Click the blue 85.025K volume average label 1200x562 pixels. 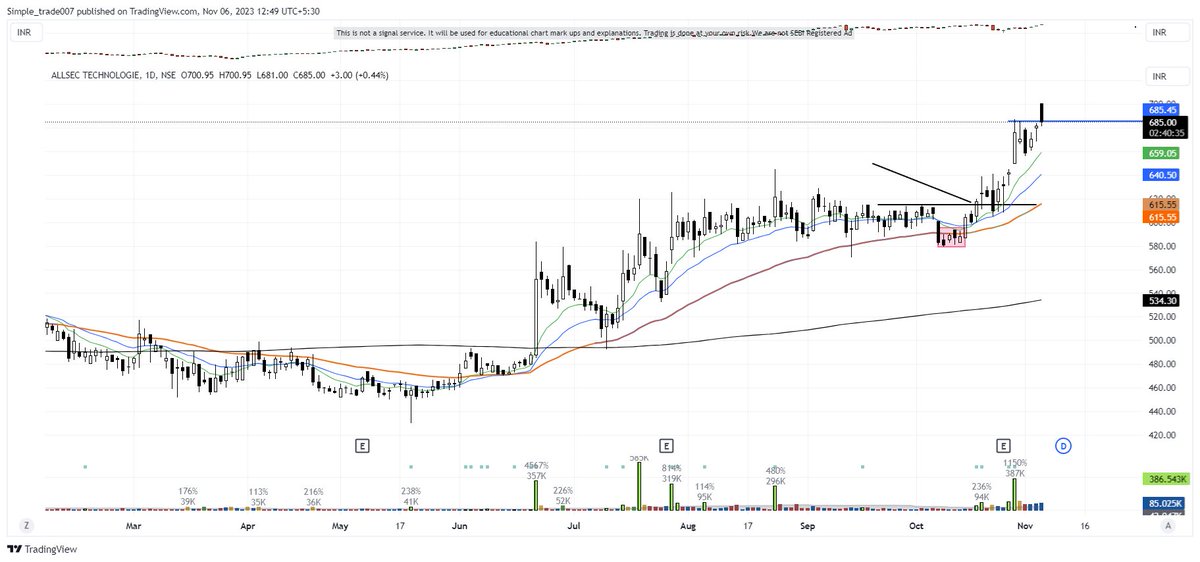(x=1163, y=503)
